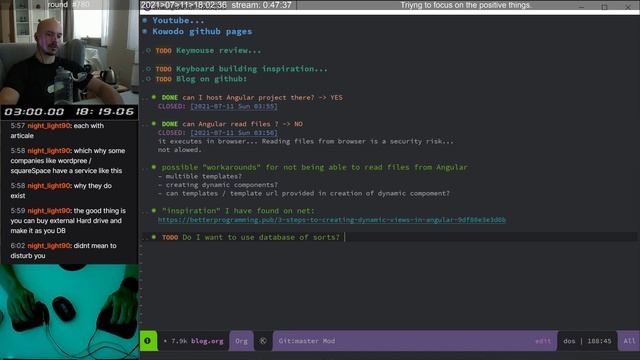Click the teal keyboard hands camera view

[x=69, y=312]
